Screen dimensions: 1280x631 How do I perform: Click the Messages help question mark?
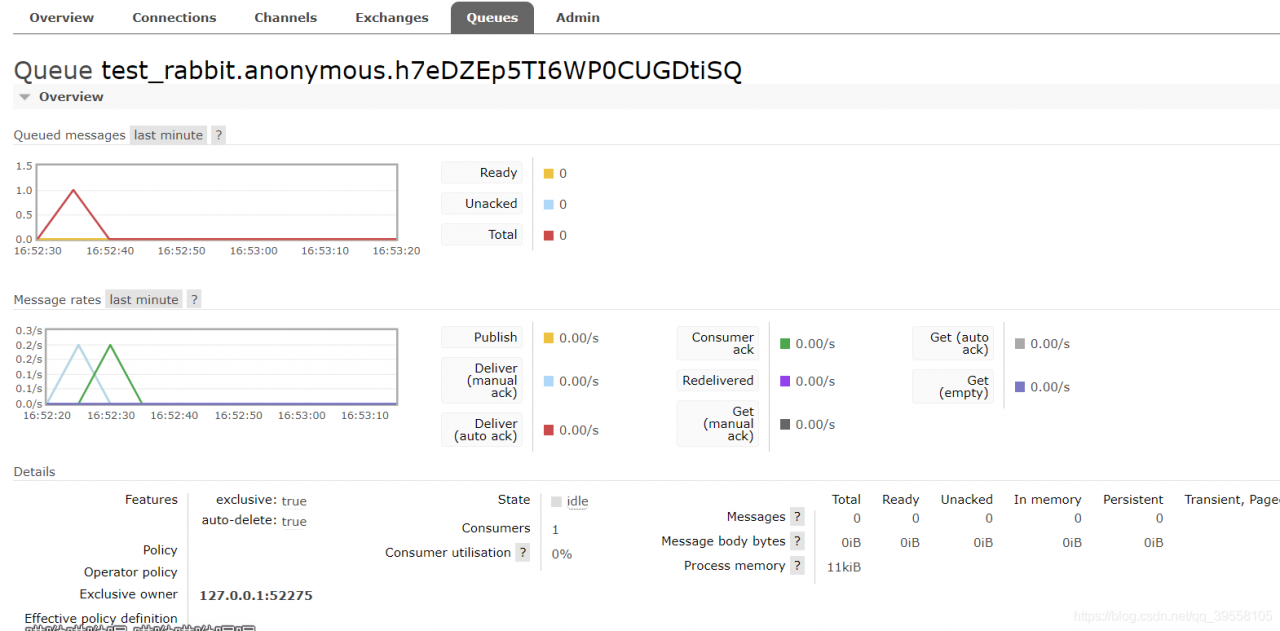tap(797, 517)
